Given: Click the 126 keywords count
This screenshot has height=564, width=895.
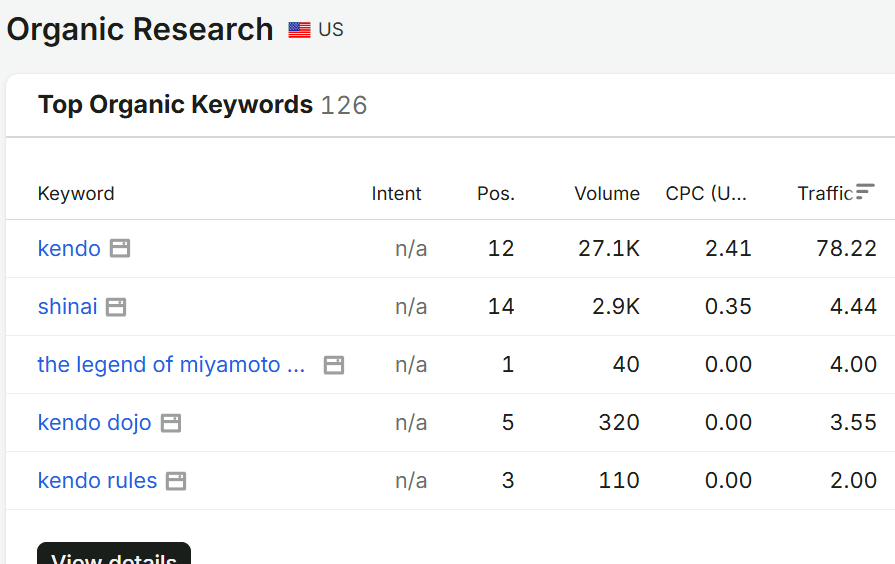Looking at the screenshot, I should (x=344, y=105).
